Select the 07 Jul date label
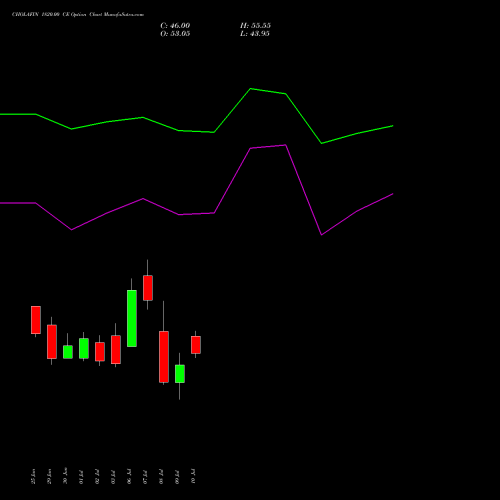The width and height of the screenshot is (500, 500). pyautogui.click(x=145, y=477)
